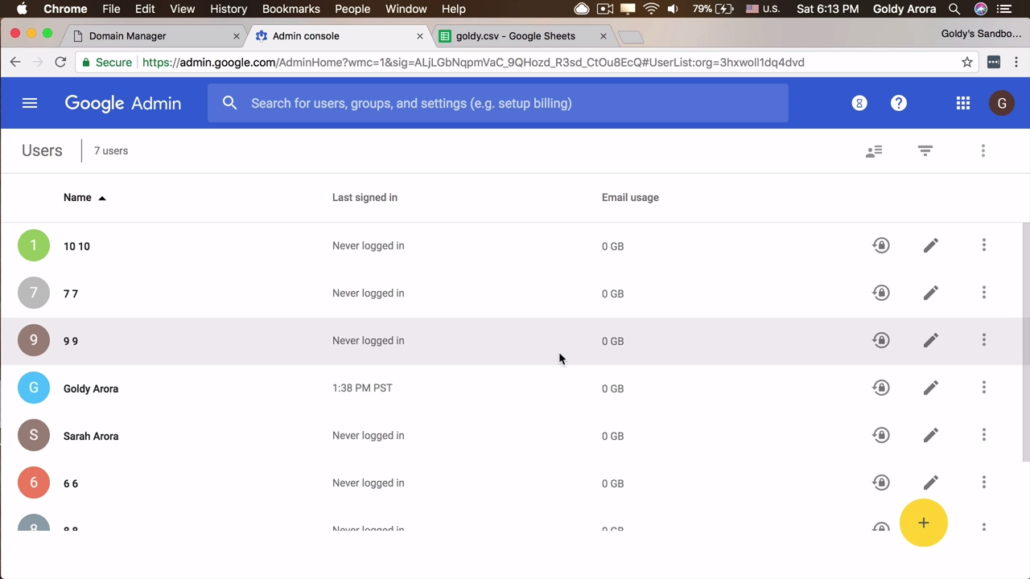The height and width of the screenshot is (579, 1030).
Task: Click the Google Admin logo
Action: pyautogui.click(x=123, y=103)
